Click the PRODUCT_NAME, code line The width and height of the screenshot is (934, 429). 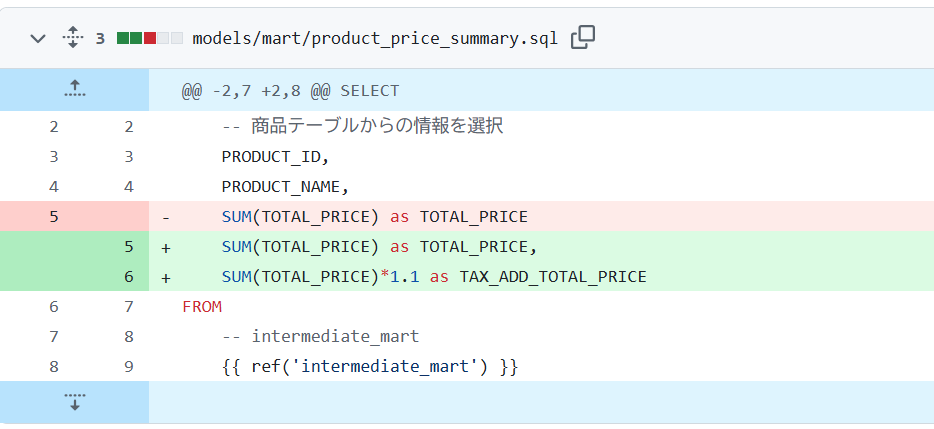[x=541, y=186]
